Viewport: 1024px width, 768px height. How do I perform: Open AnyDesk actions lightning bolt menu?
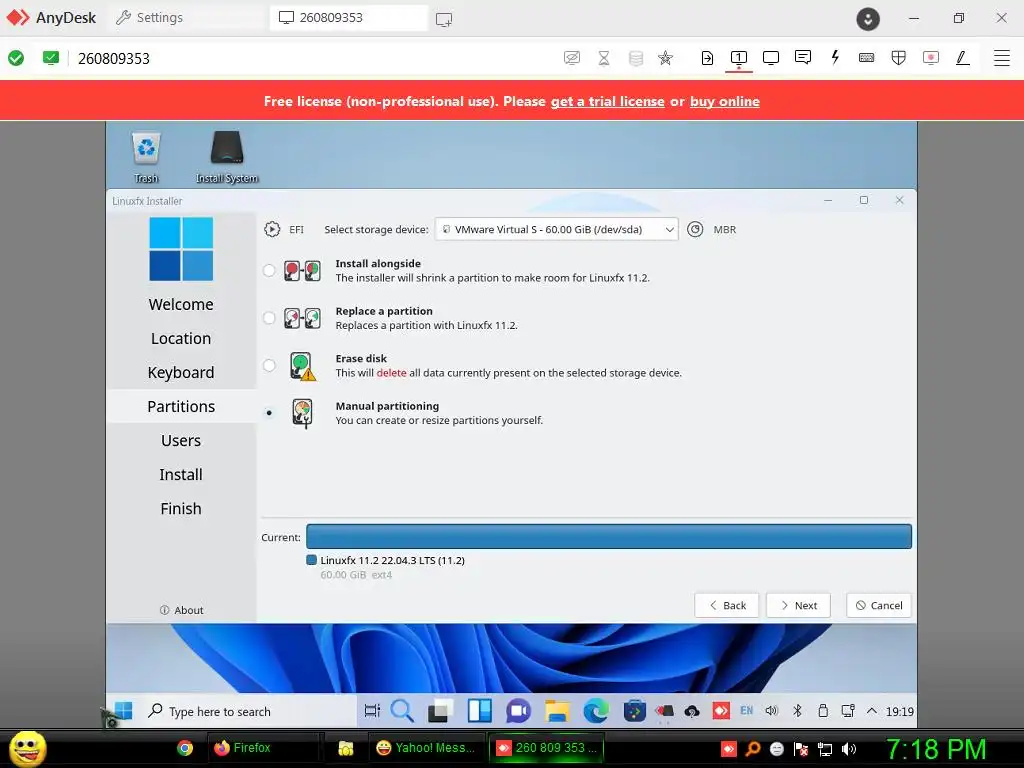click(835, 57)
